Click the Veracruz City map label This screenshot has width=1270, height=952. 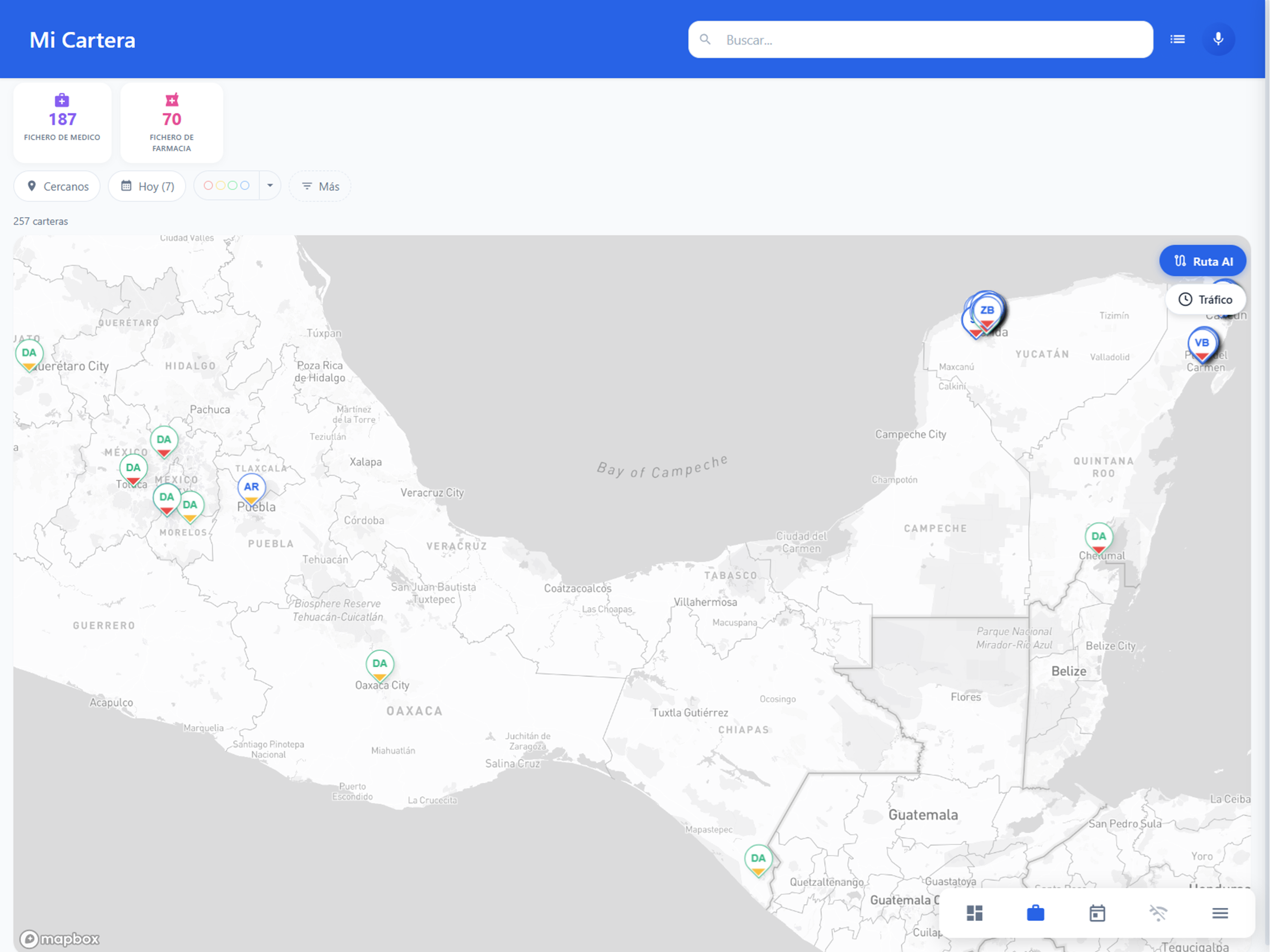(x=432, y=492)
